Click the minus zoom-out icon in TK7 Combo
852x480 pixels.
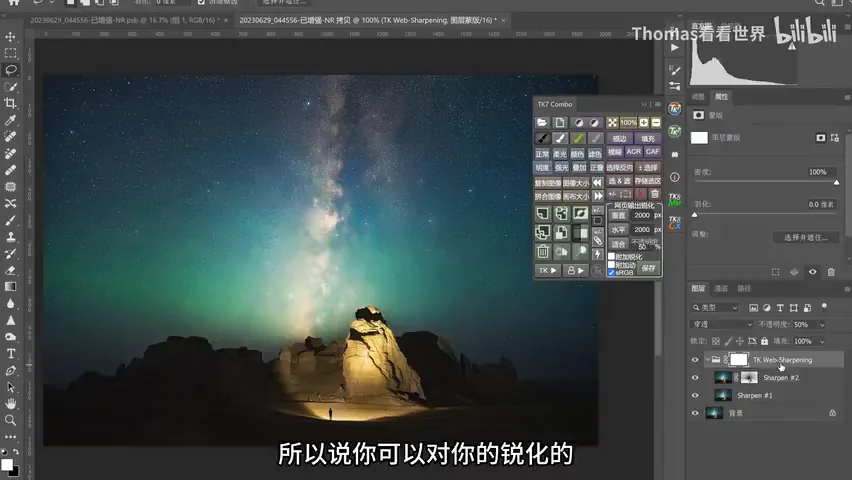(656, 123)
